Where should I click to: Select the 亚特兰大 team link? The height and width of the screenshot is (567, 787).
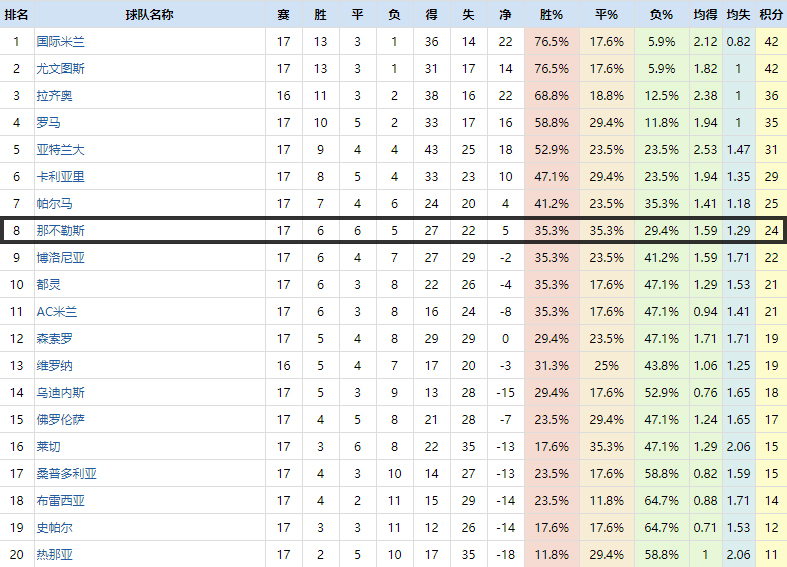point(60,150)
